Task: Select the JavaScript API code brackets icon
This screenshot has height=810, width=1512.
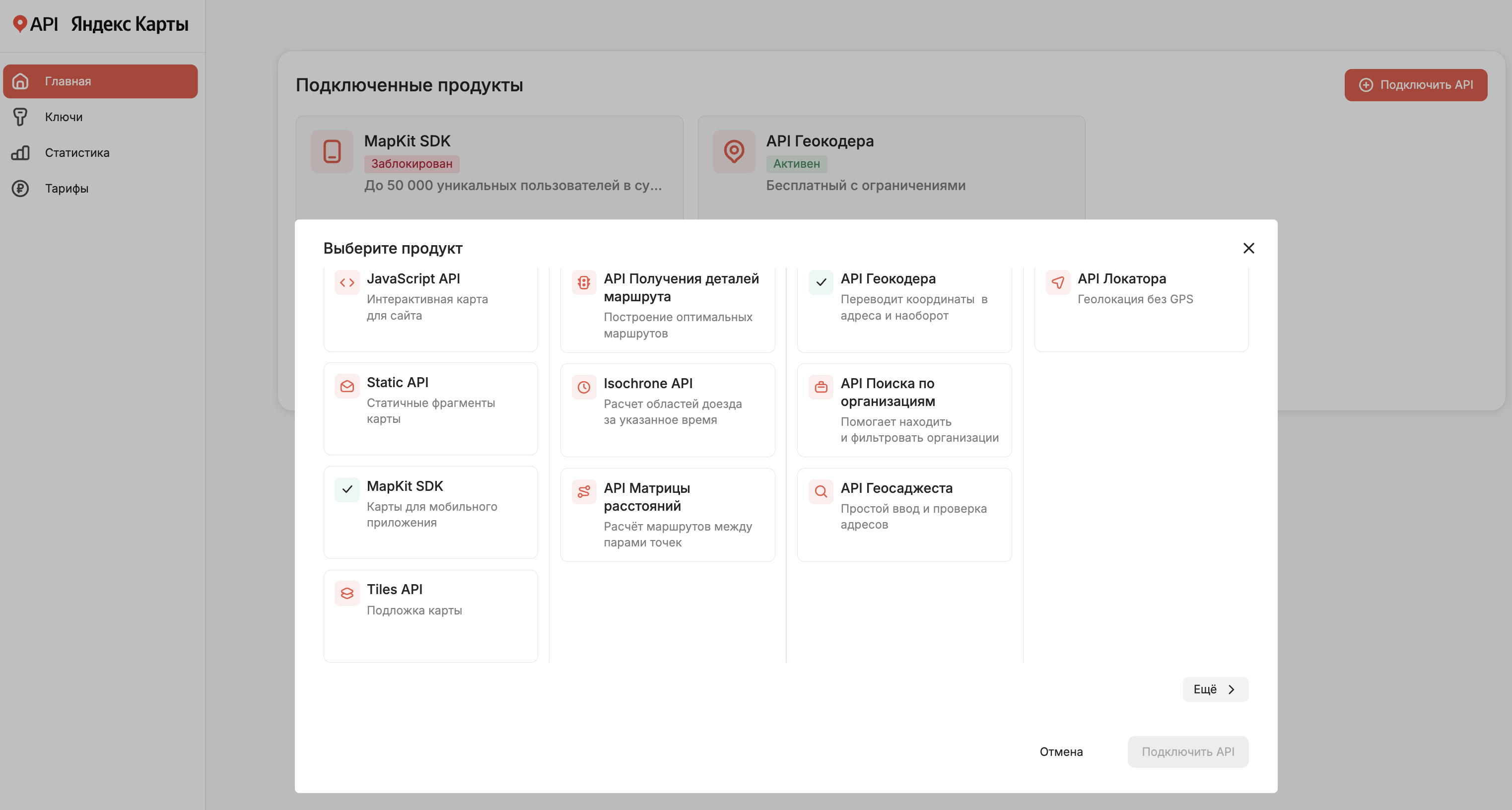Action: [347, 282]
